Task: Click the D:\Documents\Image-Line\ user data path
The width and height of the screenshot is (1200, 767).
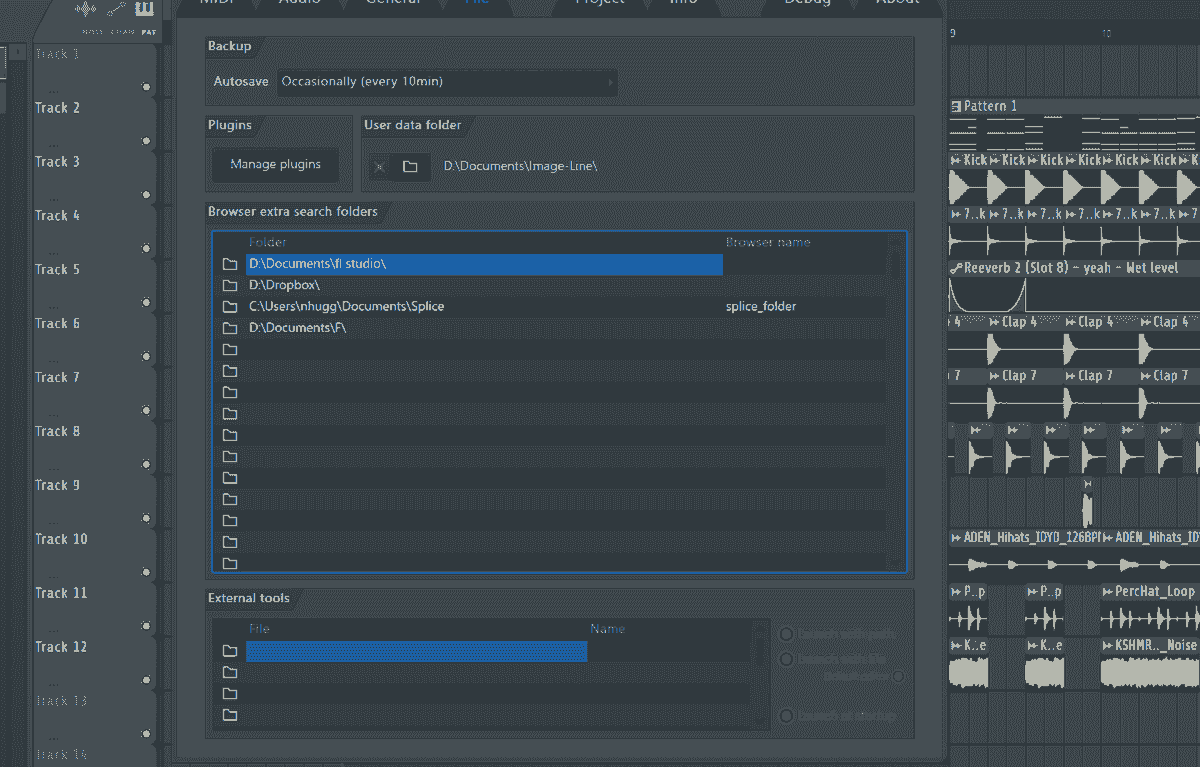Action: pyautogui.click(x=520, y=166)
